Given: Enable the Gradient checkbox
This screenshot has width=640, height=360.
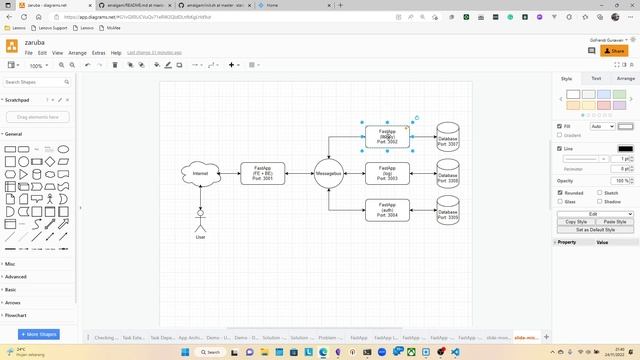Looking at the screenshot, I should 560,135.
